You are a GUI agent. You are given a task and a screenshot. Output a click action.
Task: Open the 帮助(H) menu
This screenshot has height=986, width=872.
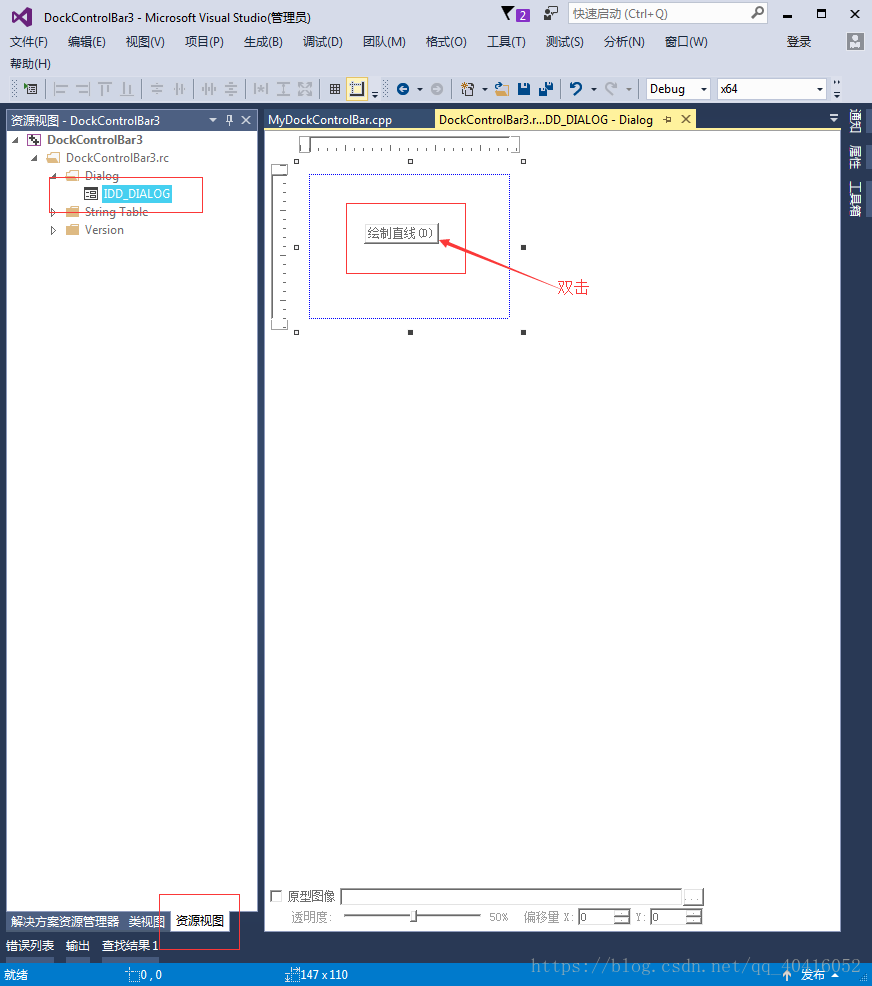click(x=30, y=64)
